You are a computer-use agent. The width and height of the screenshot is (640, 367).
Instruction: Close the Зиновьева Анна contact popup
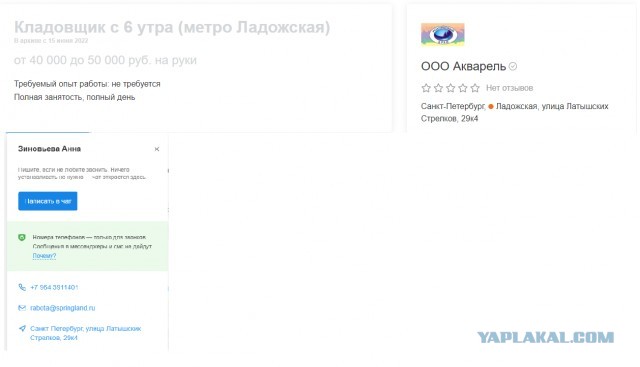click(157, 149)
